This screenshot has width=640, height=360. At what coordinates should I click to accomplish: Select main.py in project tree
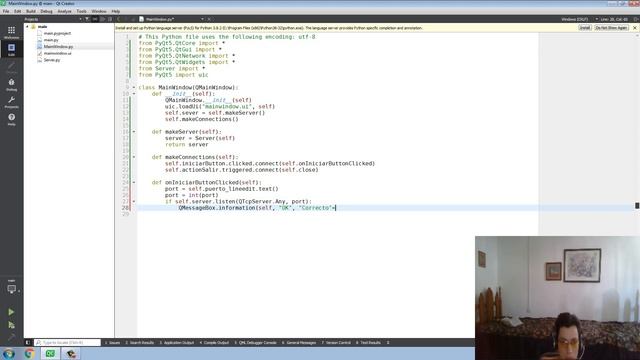pyautogui.click(x=51, y=40)
